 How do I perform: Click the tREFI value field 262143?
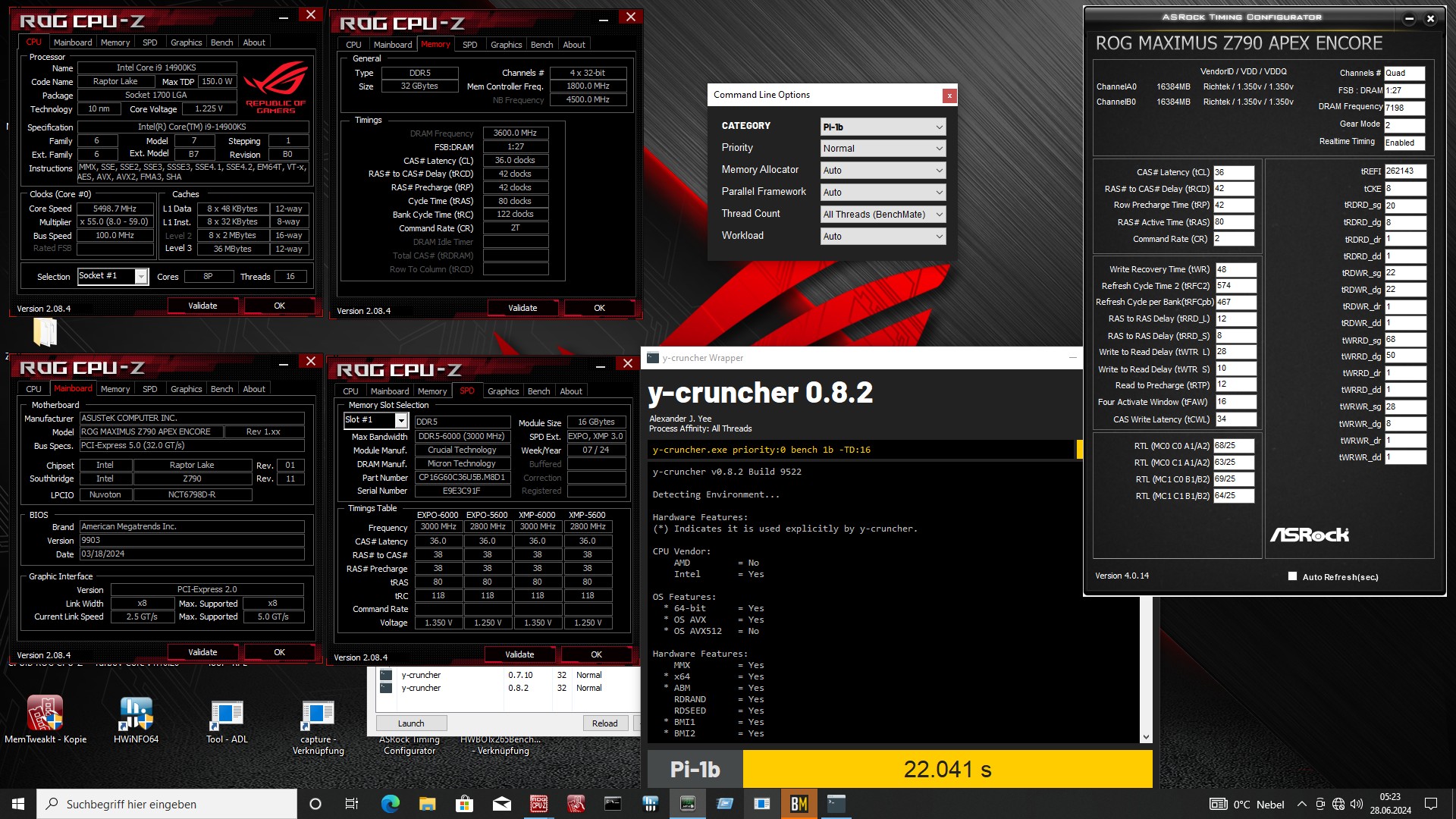tap(1405, 171)
